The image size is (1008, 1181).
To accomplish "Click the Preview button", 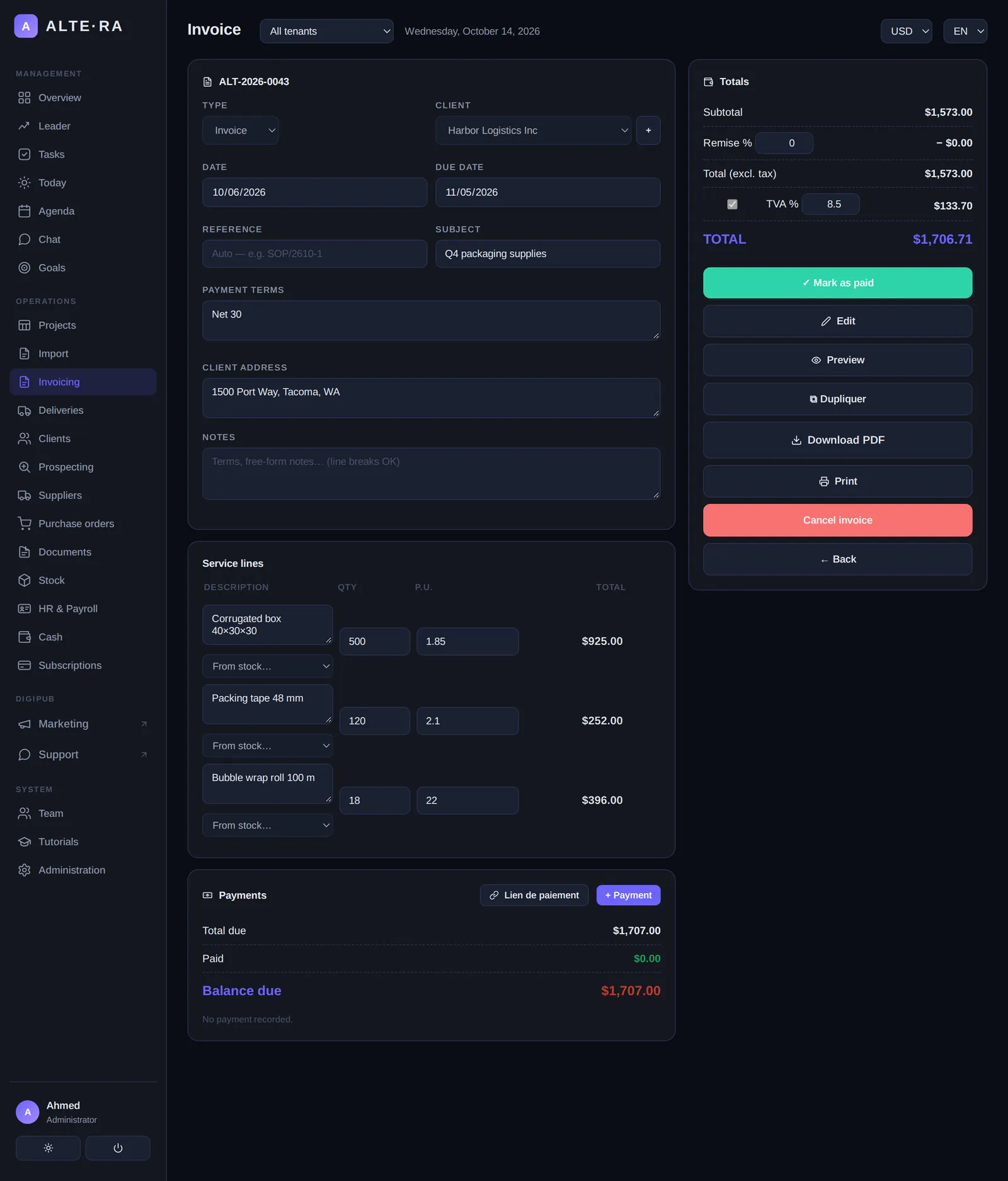I will click(837, 360).
